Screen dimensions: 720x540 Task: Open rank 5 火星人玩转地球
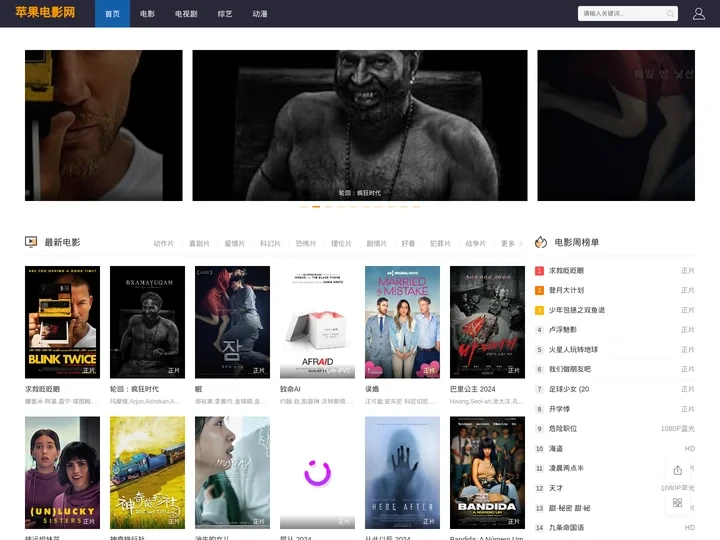coord(615,349)
